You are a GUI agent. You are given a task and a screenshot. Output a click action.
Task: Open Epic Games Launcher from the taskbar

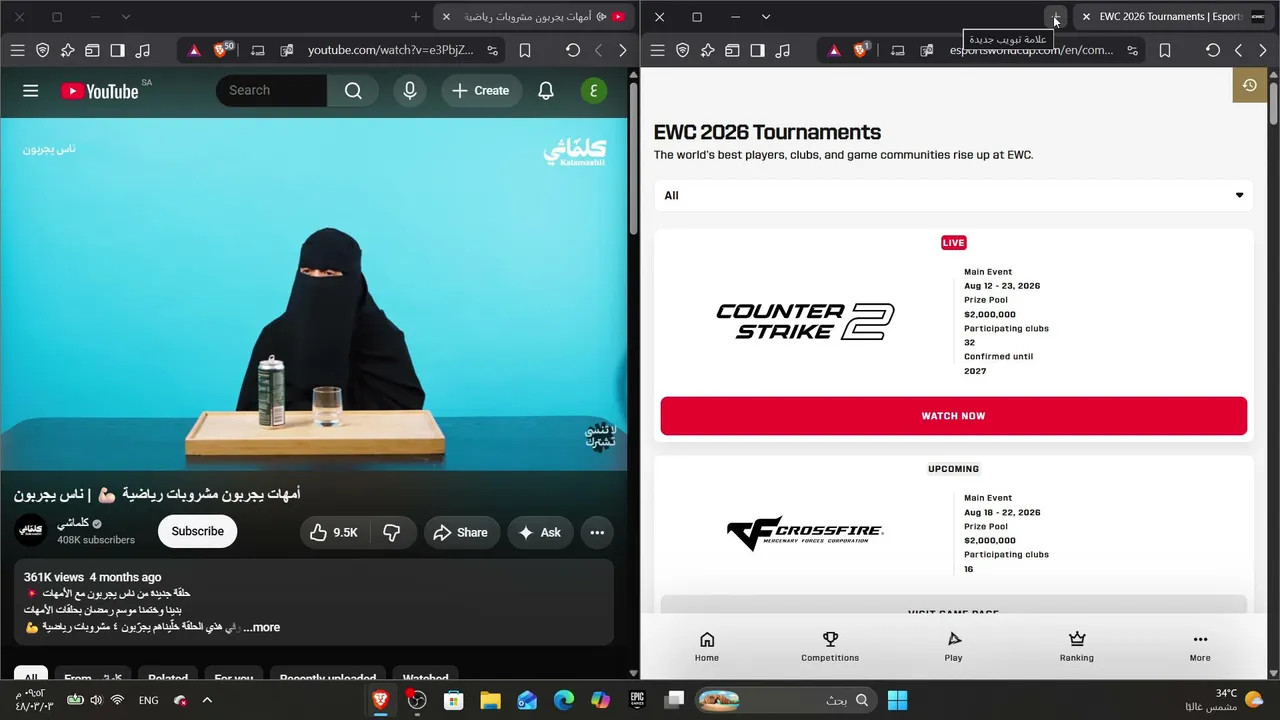(x=637, y=700)
